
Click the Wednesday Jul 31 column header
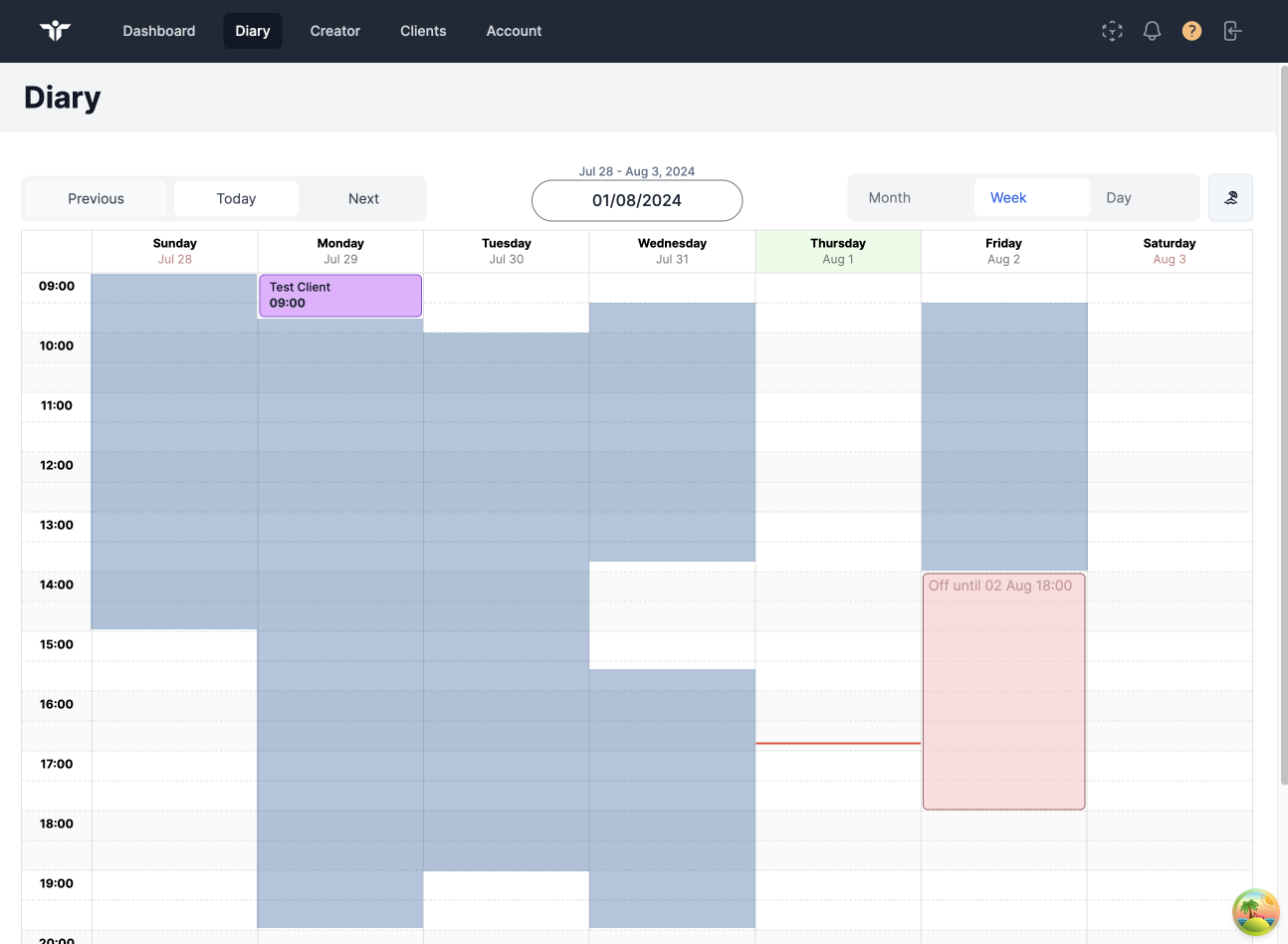coord(672,251)
